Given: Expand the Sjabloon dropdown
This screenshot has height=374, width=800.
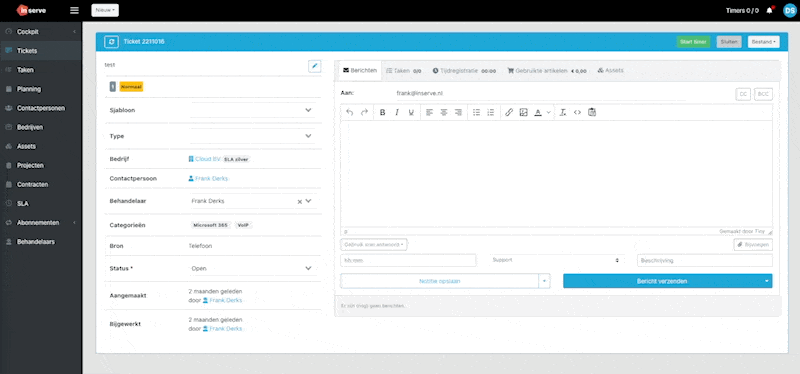Looking at the screenshot, I should (x=308, y=110).
